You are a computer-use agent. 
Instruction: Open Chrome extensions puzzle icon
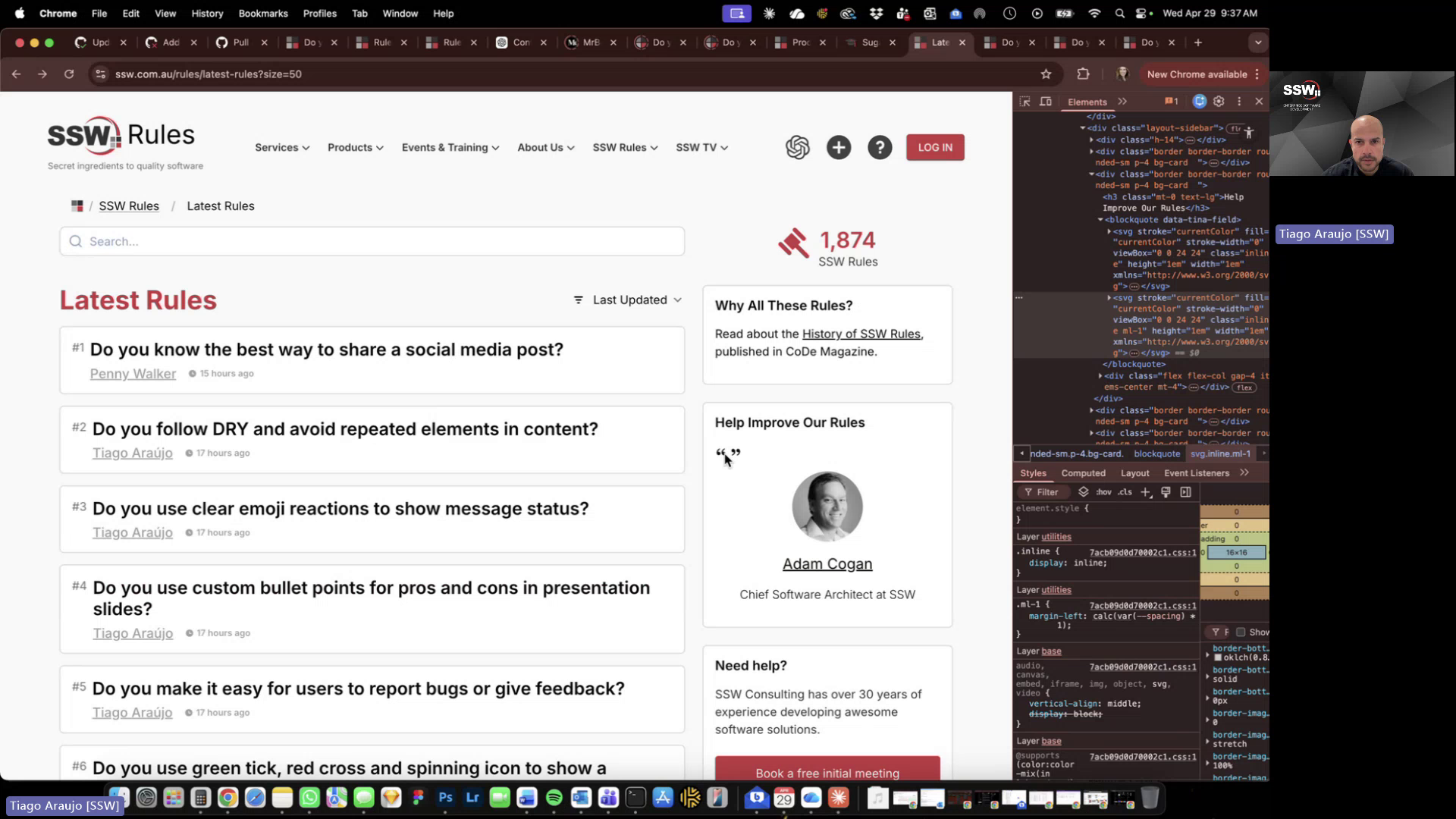pos(1083,74)
